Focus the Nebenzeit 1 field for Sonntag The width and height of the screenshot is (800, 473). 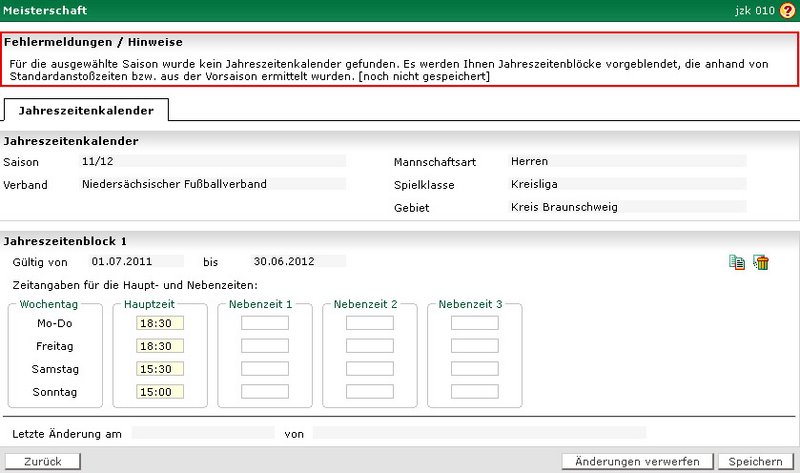[x=265, y=392]
